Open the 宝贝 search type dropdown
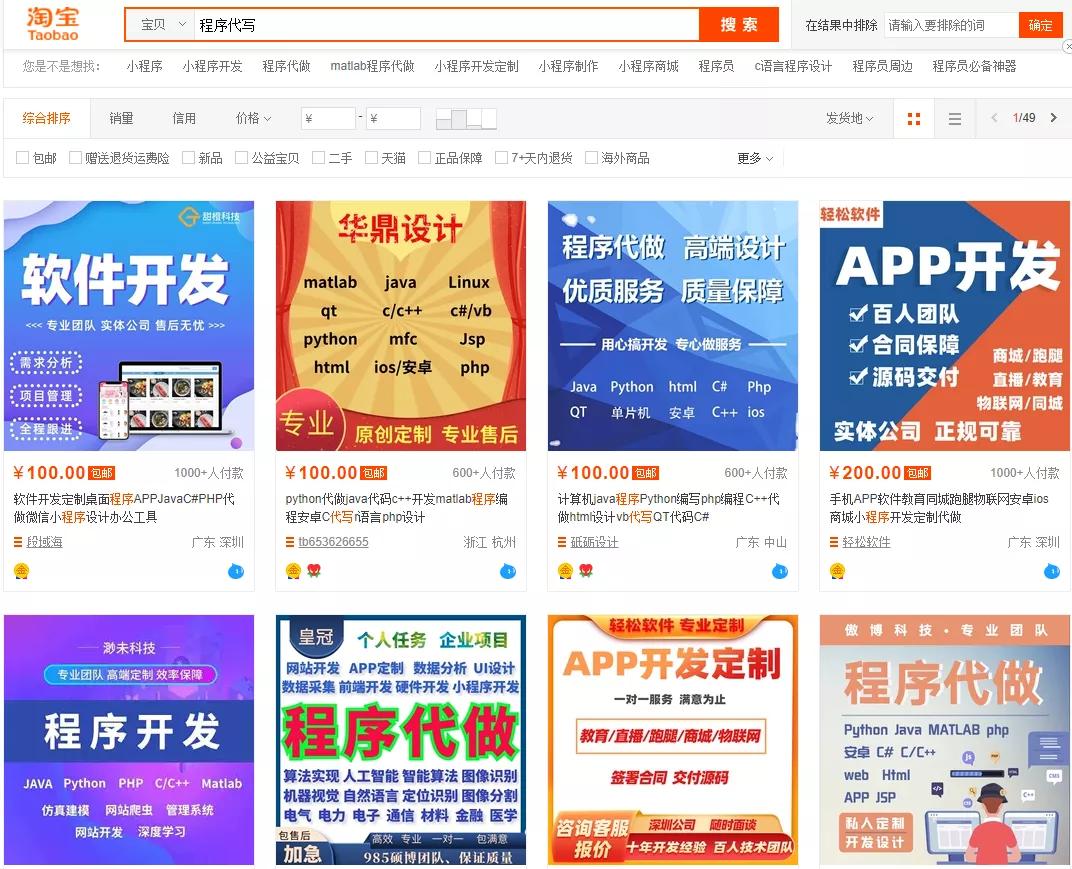This screenshot has width=1072, height=869. point(162,25)
